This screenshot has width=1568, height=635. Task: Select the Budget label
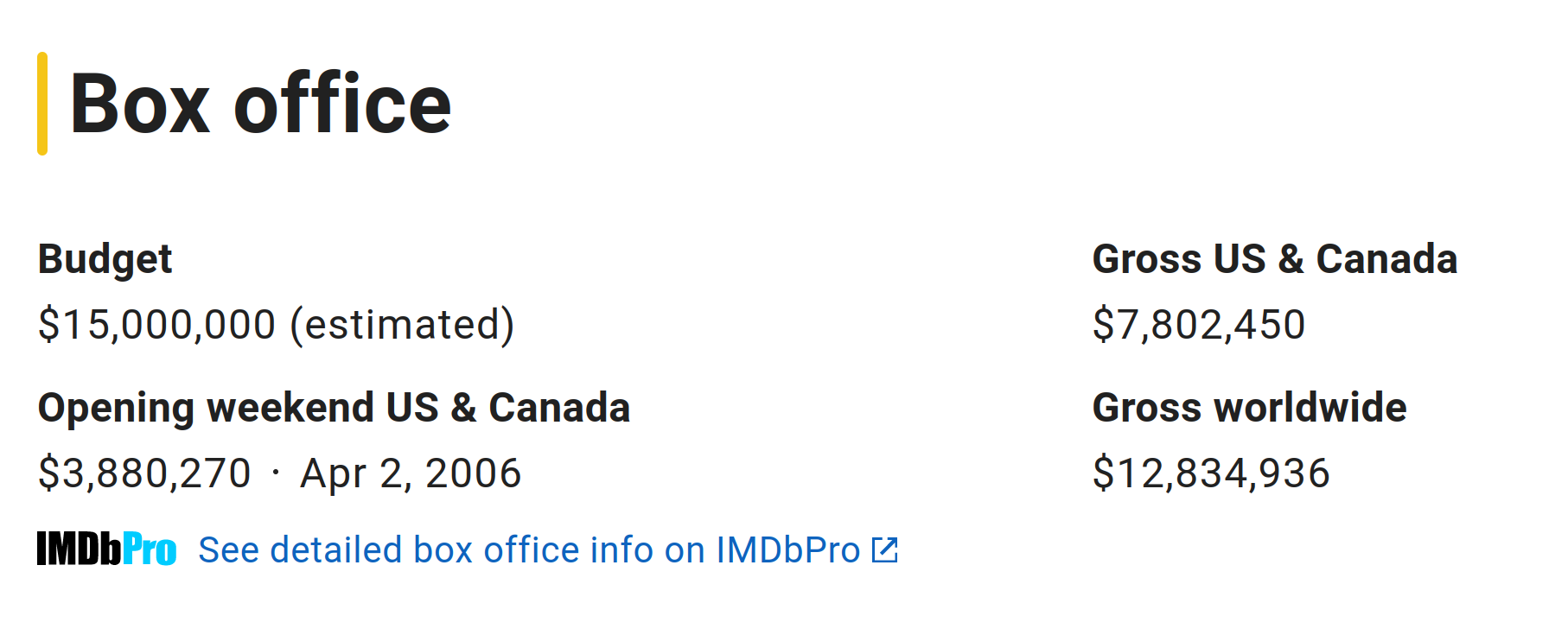coord(105,260)
